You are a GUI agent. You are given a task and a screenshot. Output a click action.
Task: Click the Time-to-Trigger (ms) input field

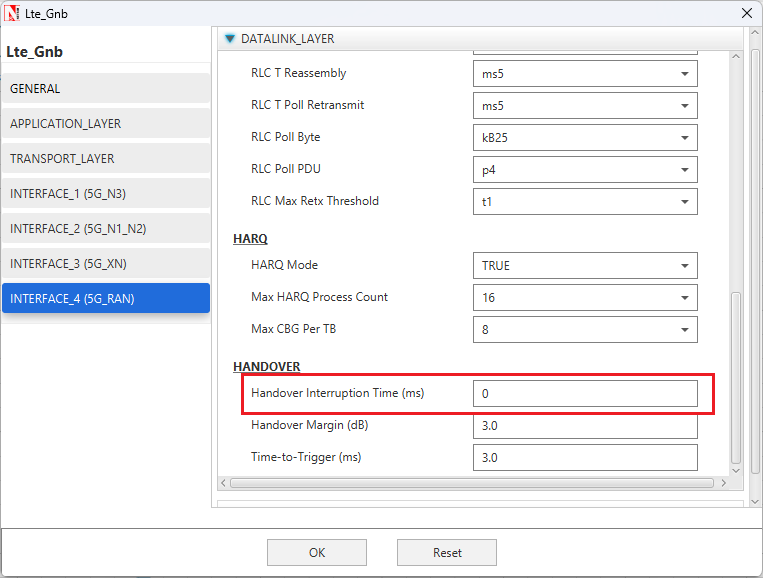[585, 457]
